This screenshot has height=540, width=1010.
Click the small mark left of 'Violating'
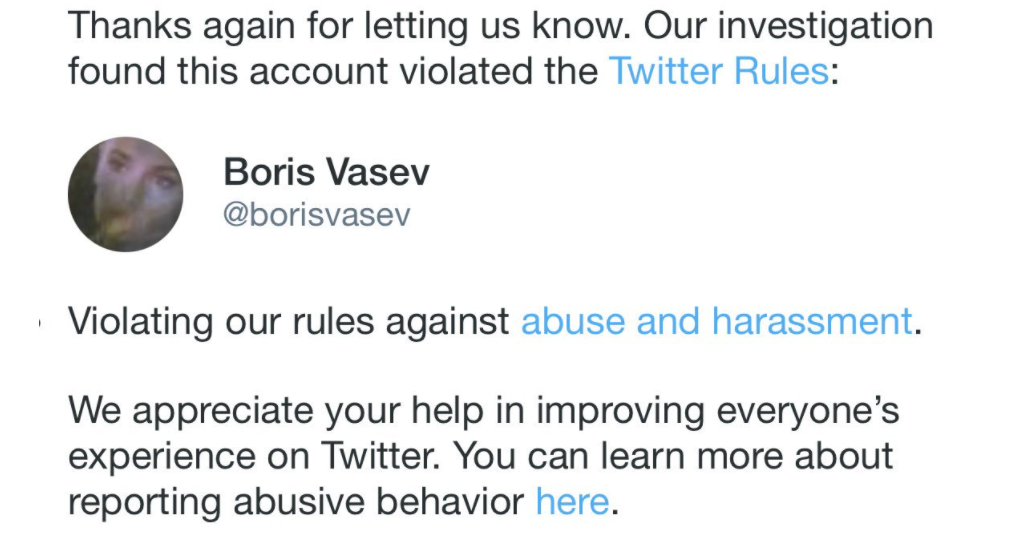[38, 323]
